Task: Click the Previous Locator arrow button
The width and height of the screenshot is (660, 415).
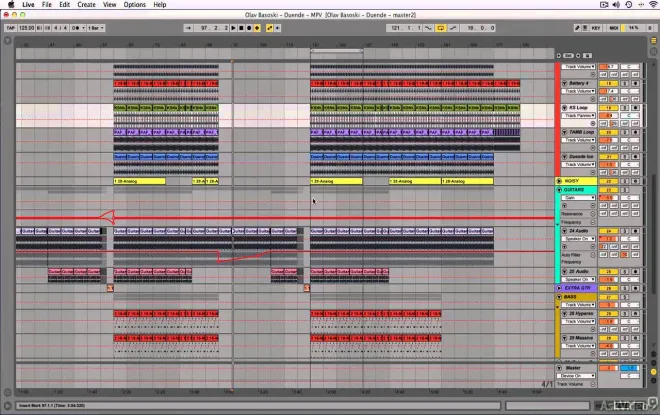Action: 559,56
